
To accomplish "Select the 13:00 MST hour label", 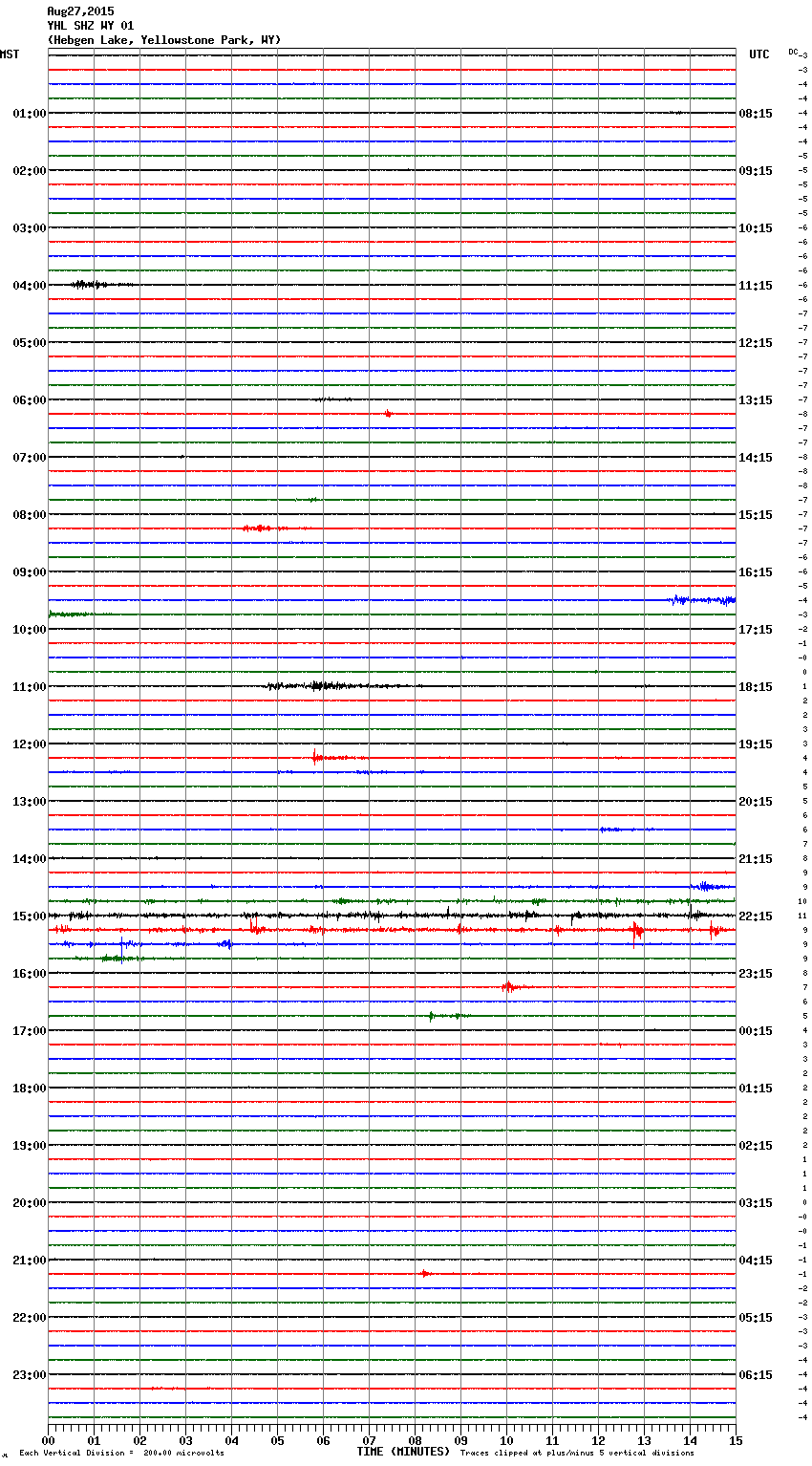I will [x=29, y=802].
